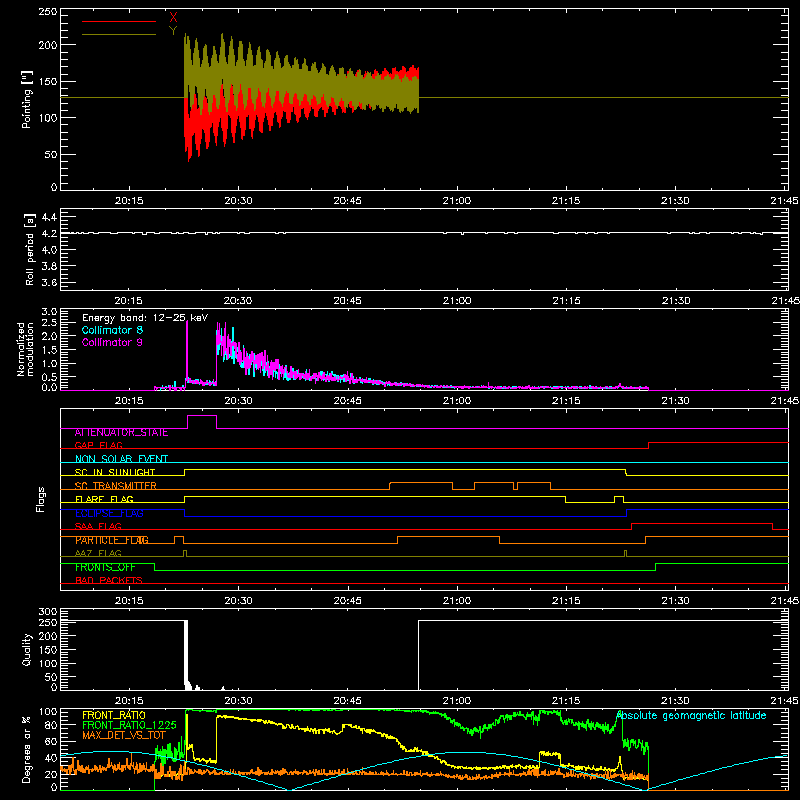The width and height of the screenshot is (800, 800).
Task: Click the 3.0 tick on modulation axis
Action: tap(49, 312)
